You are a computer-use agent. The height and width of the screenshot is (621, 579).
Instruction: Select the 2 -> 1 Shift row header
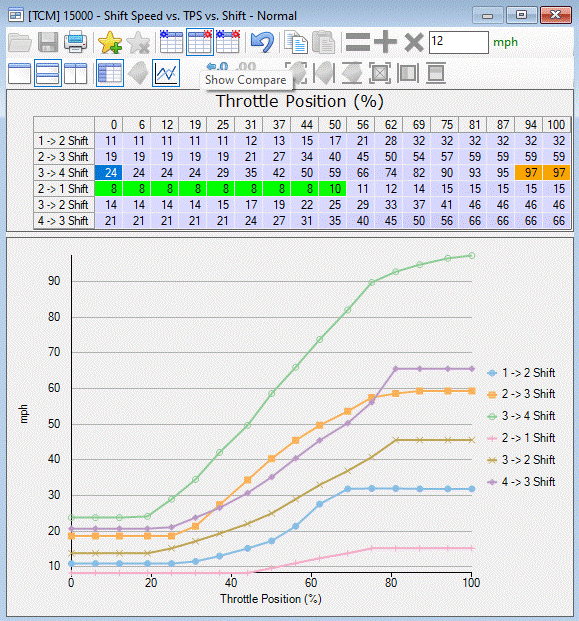tap(64, 189)
